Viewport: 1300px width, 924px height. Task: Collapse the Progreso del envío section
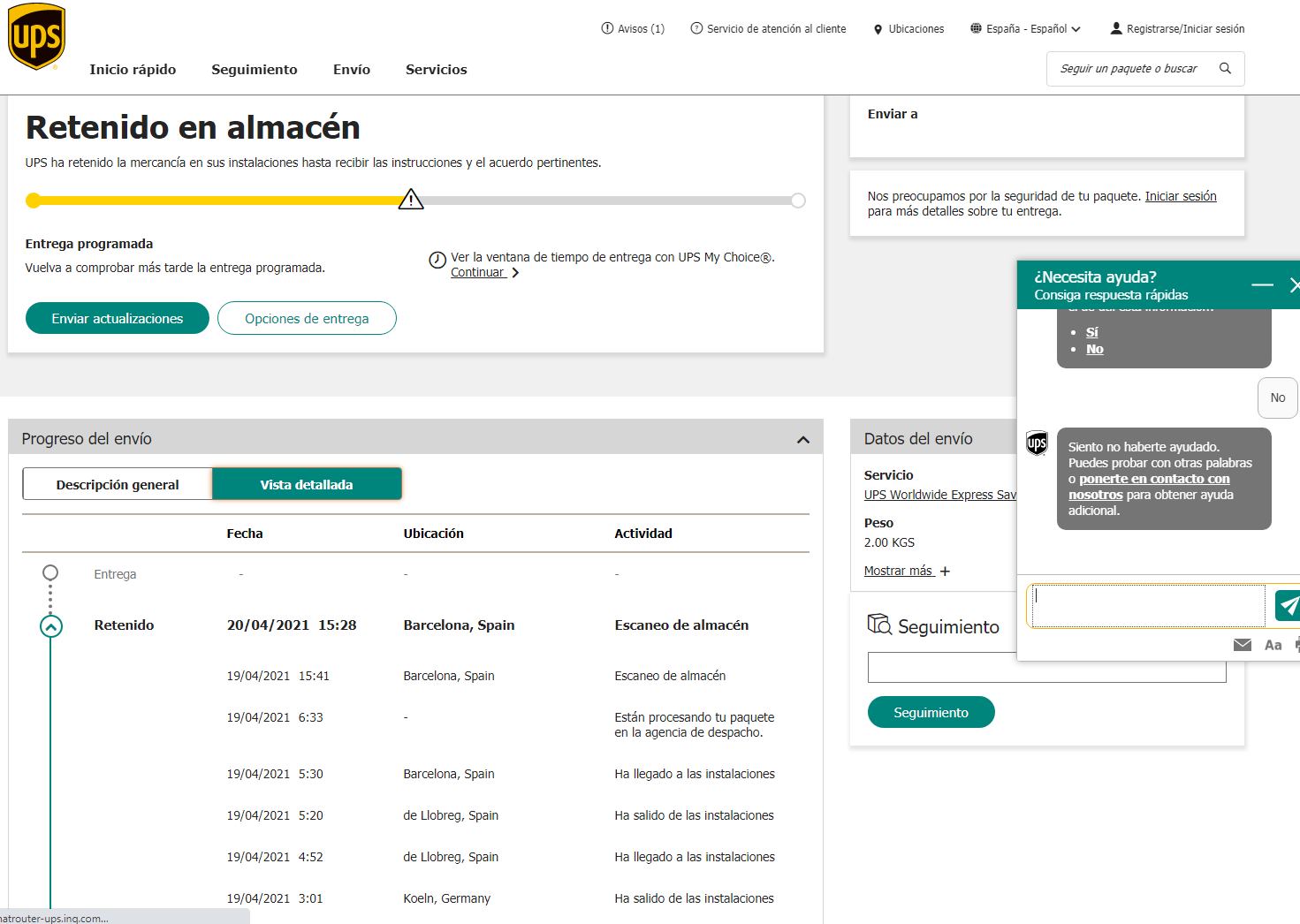pos(803,439)
